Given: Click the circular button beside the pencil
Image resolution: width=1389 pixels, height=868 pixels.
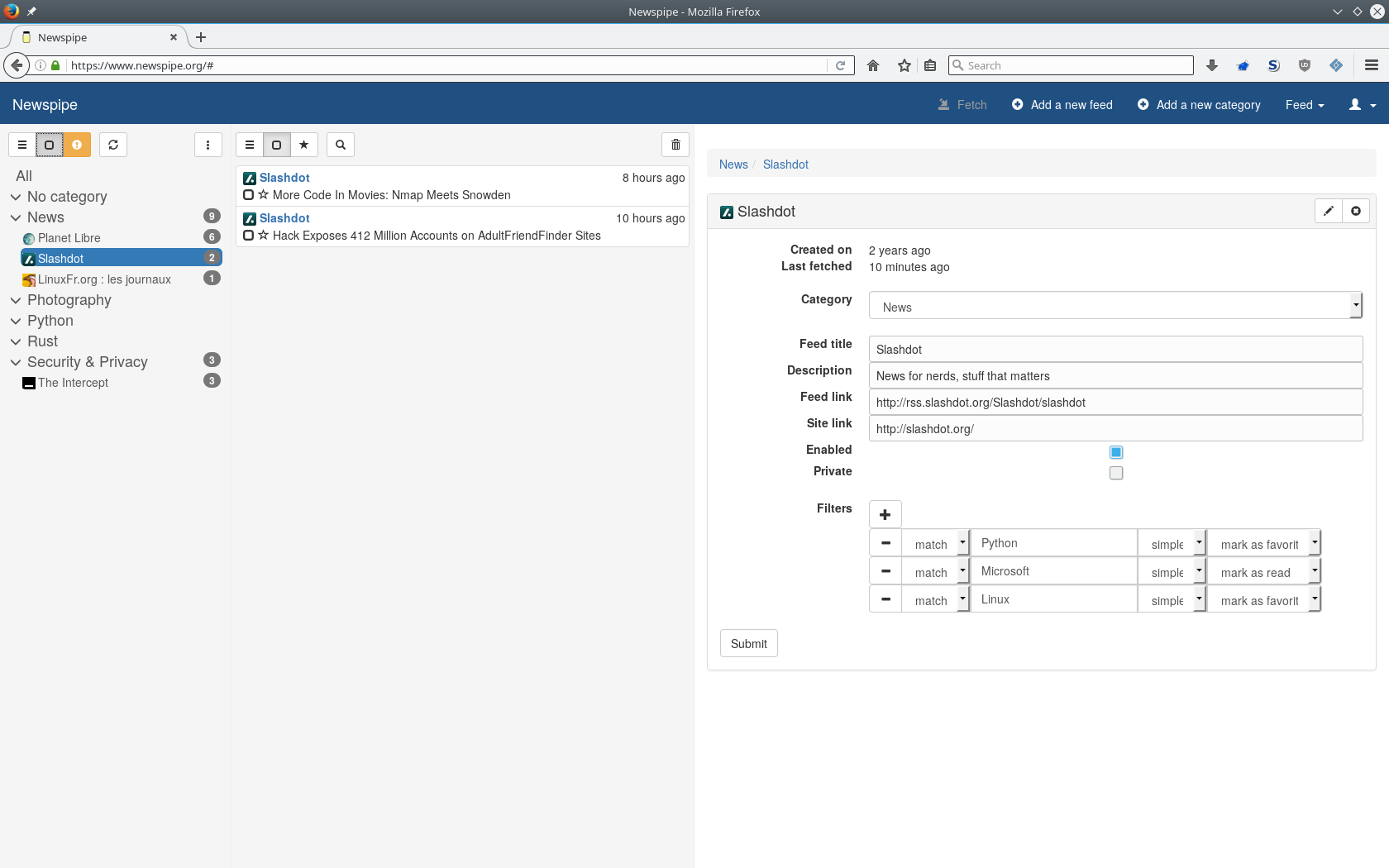Looking at the screenshot, I should tap(1356, 211).
